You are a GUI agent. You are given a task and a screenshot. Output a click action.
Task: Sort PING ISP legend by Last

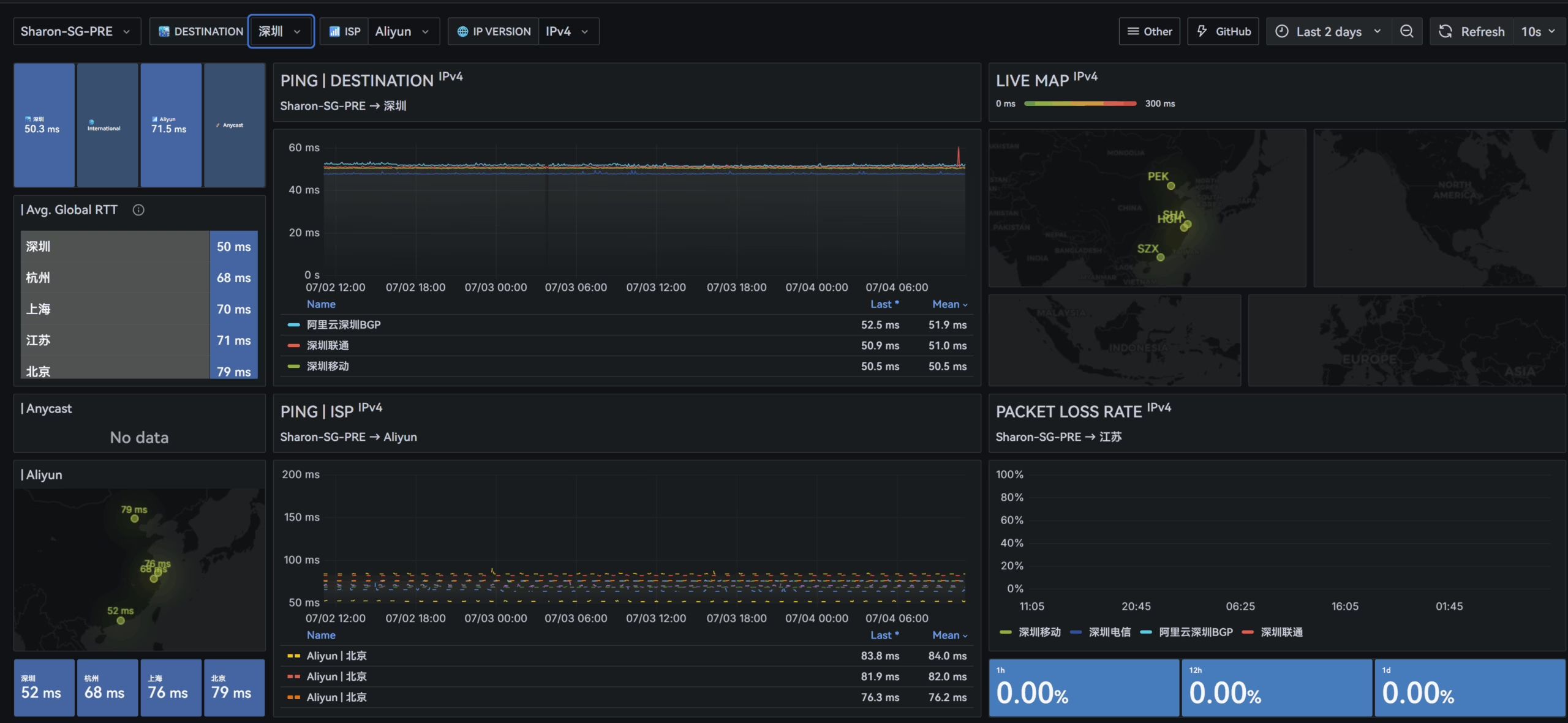tap(884, 635)
